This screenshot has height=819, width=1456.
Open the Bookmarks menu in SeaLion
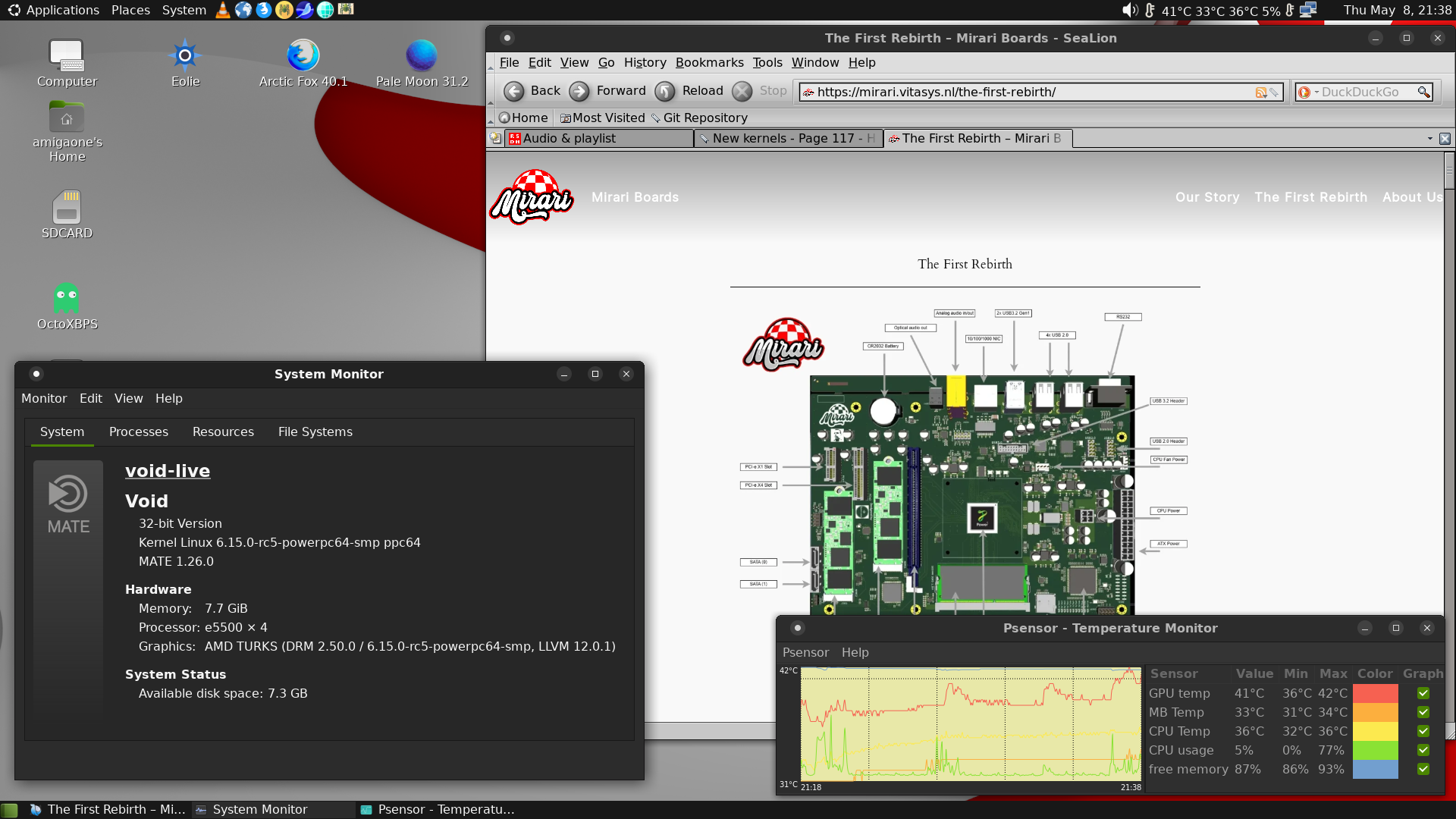point(709,62)
